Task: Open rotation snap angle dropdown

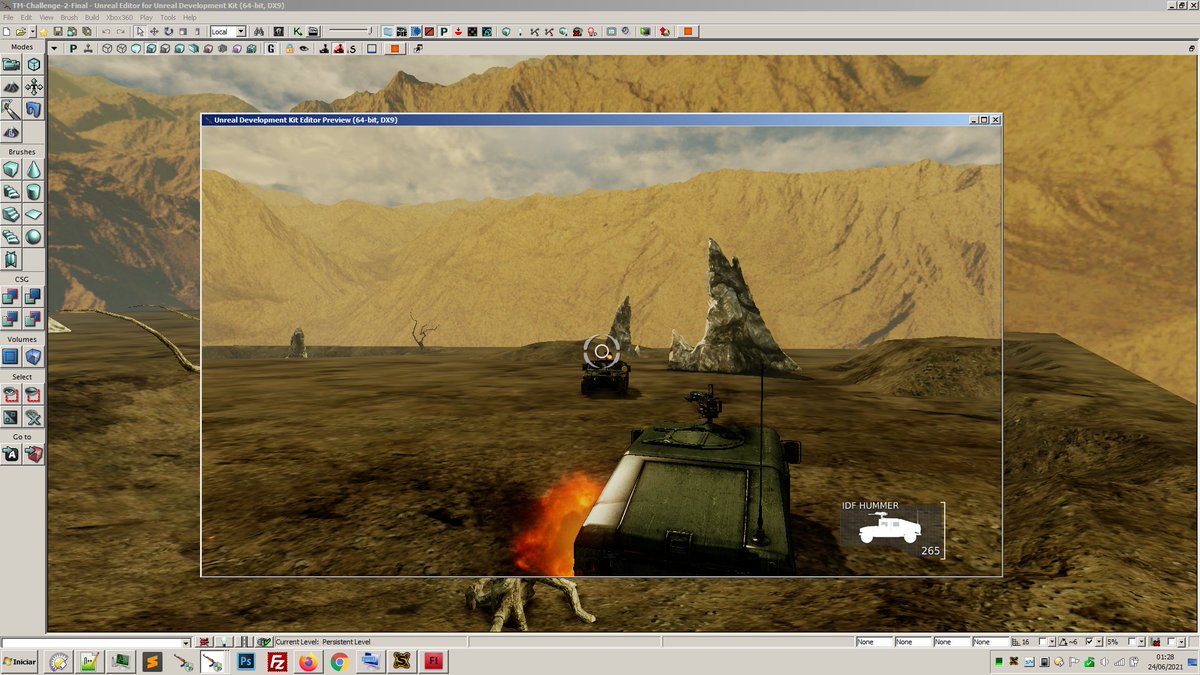Action: pyautogui.click(x=1099, y=641)
